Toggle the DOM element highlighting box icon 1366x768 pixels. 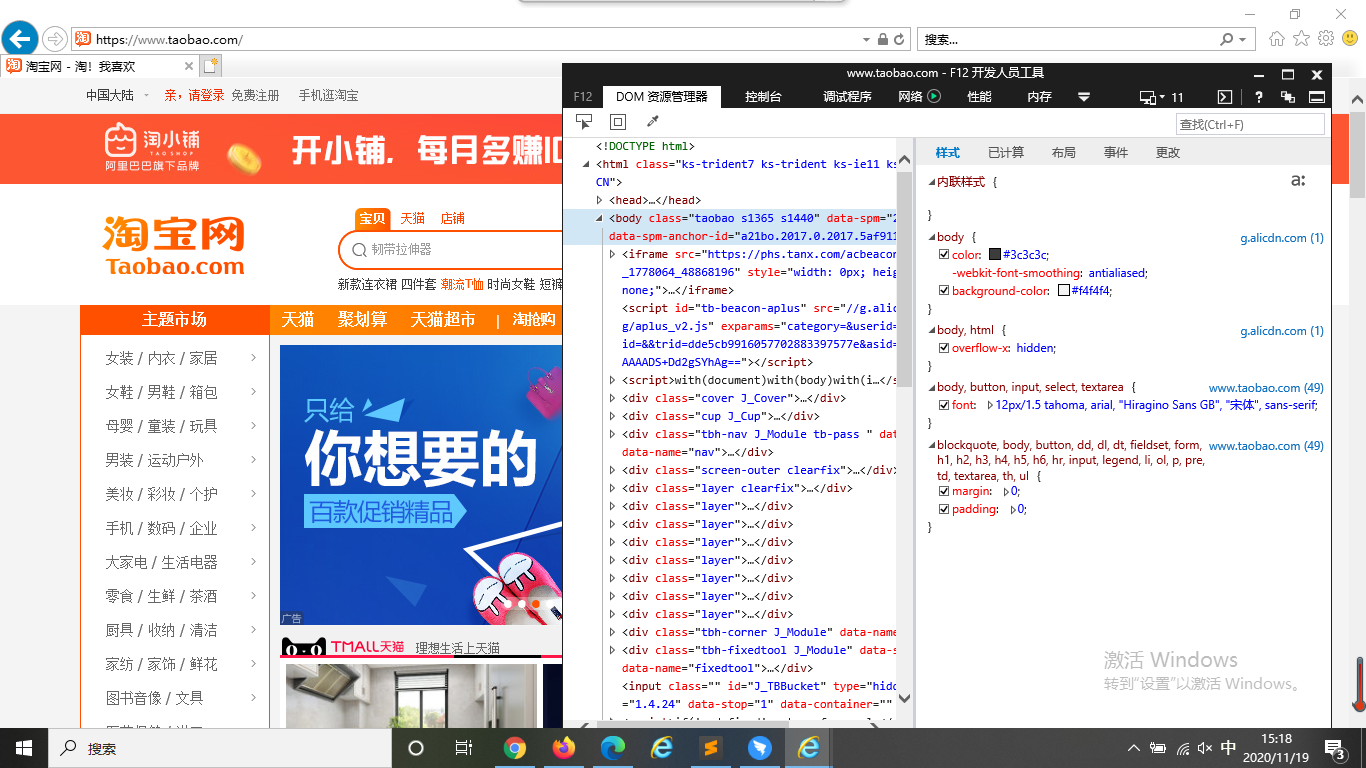[618, 122]
